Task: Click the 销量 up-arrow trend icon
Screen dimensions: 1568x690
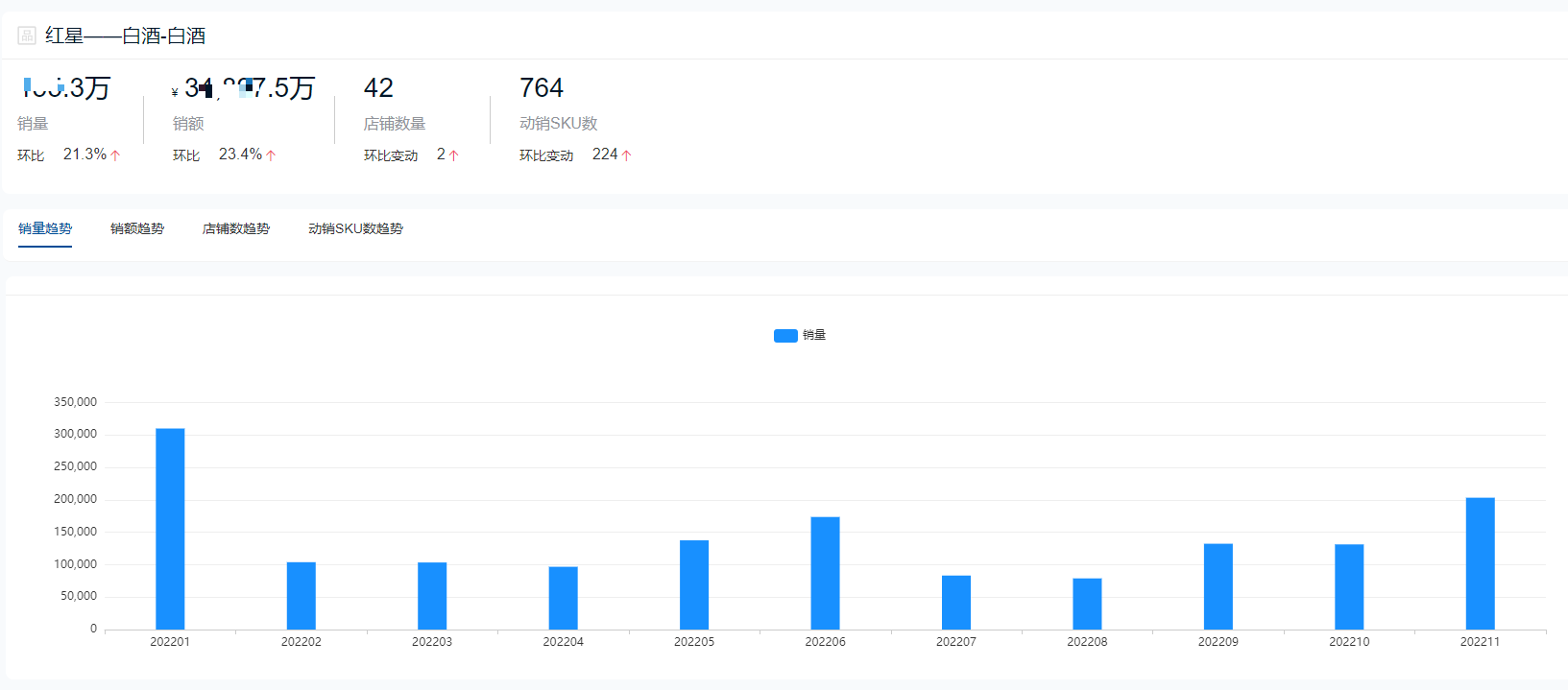Action: click(x=115, y=155)
